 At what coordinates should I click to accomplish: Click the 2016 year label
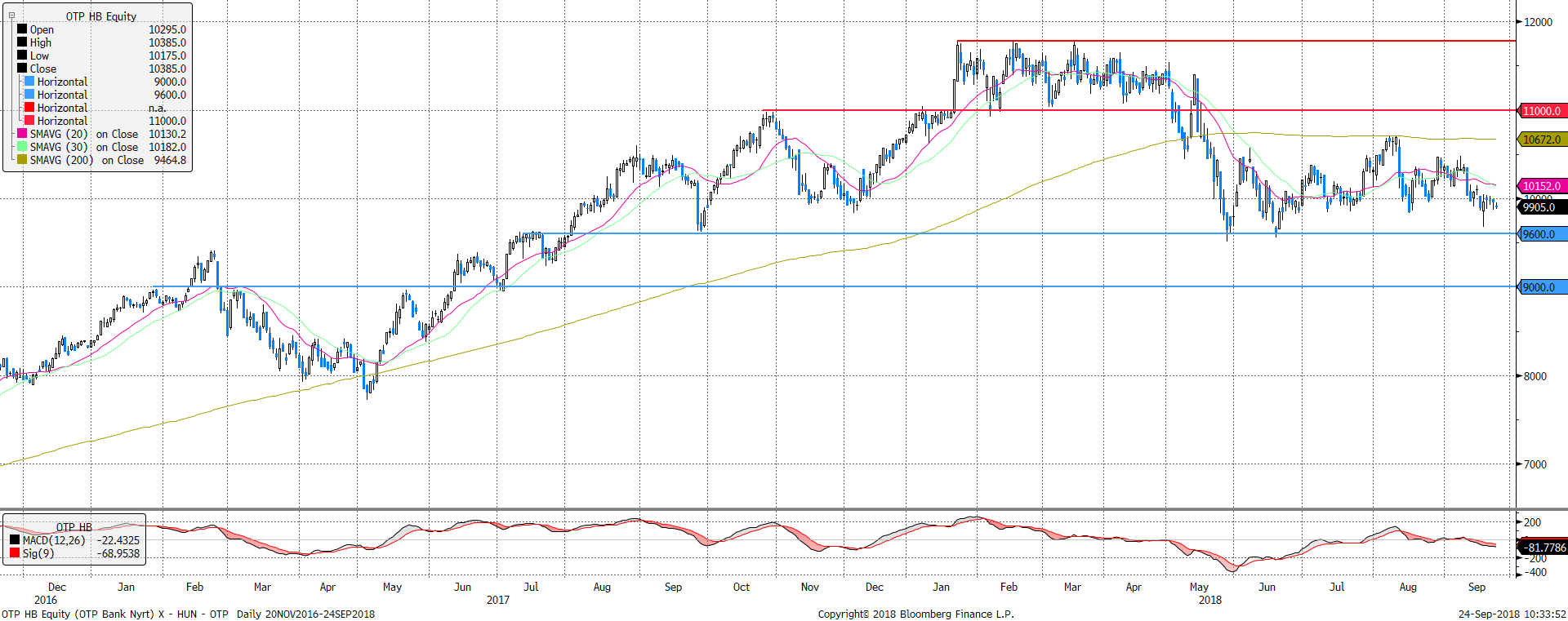click(46, 600)
